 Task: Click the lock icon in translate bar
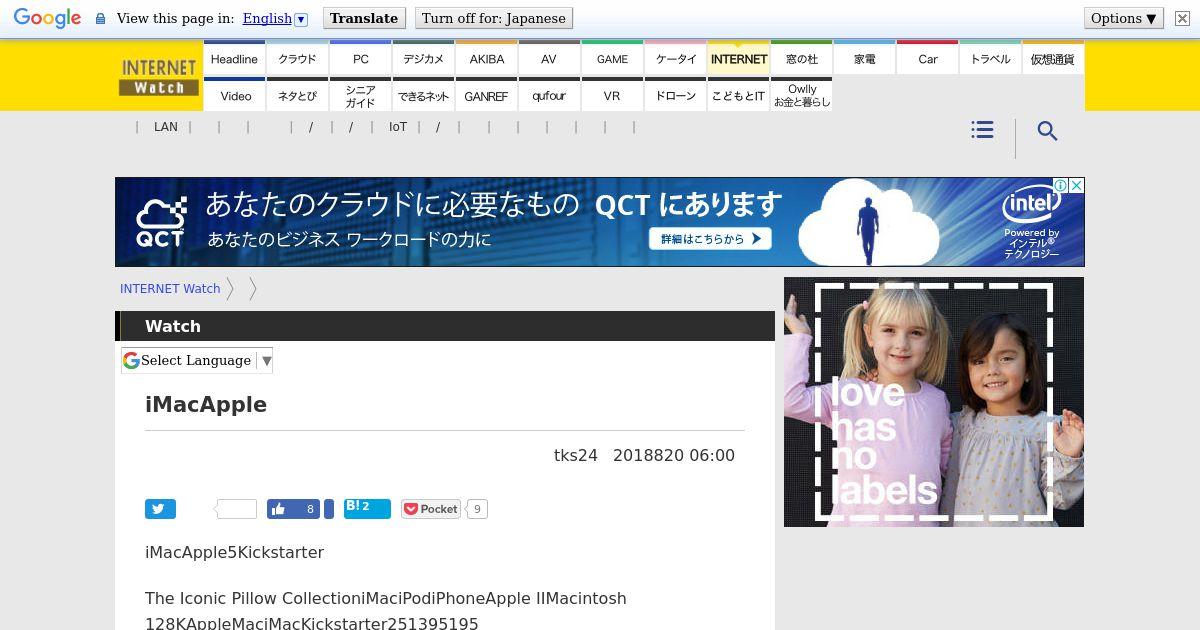(x=100, y=18)
